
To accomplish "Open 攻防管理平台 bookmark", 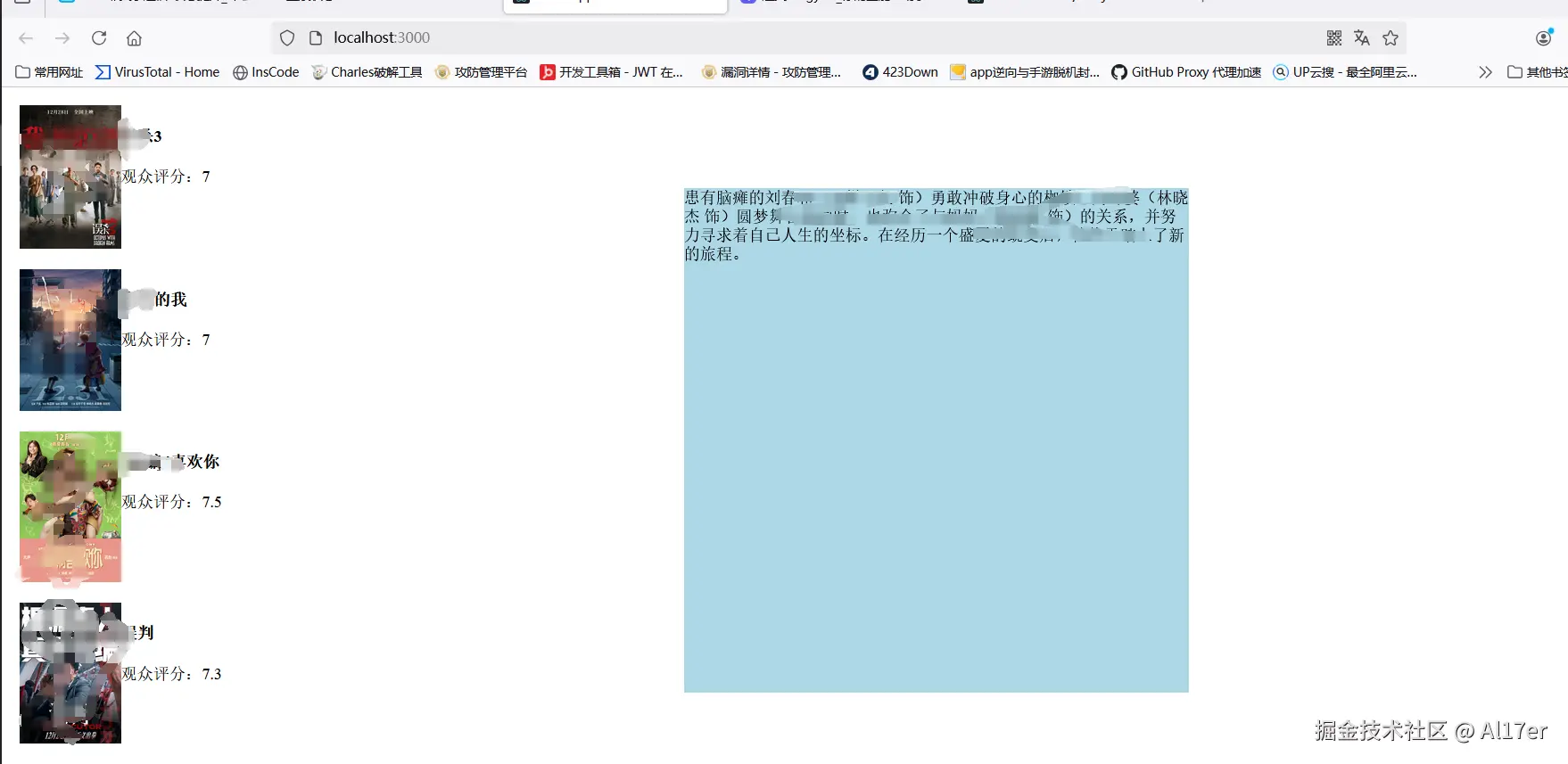I will pyautogui.click(x=481, y=72).
